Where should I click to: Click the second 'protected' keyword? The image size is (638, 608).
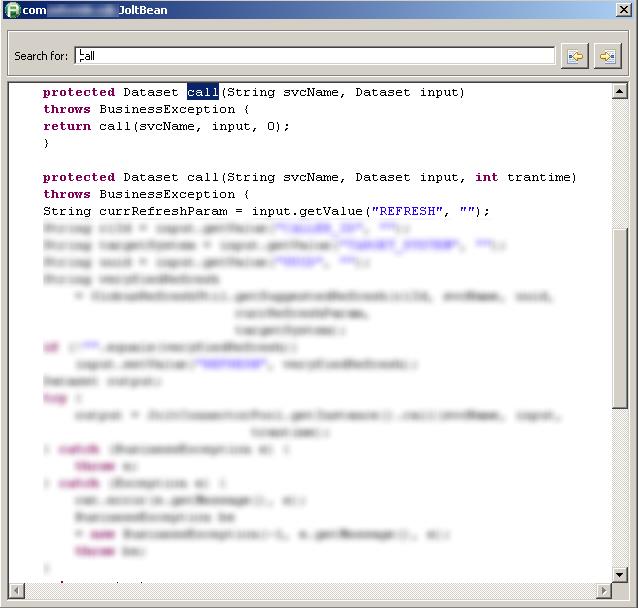coord(79,177)
